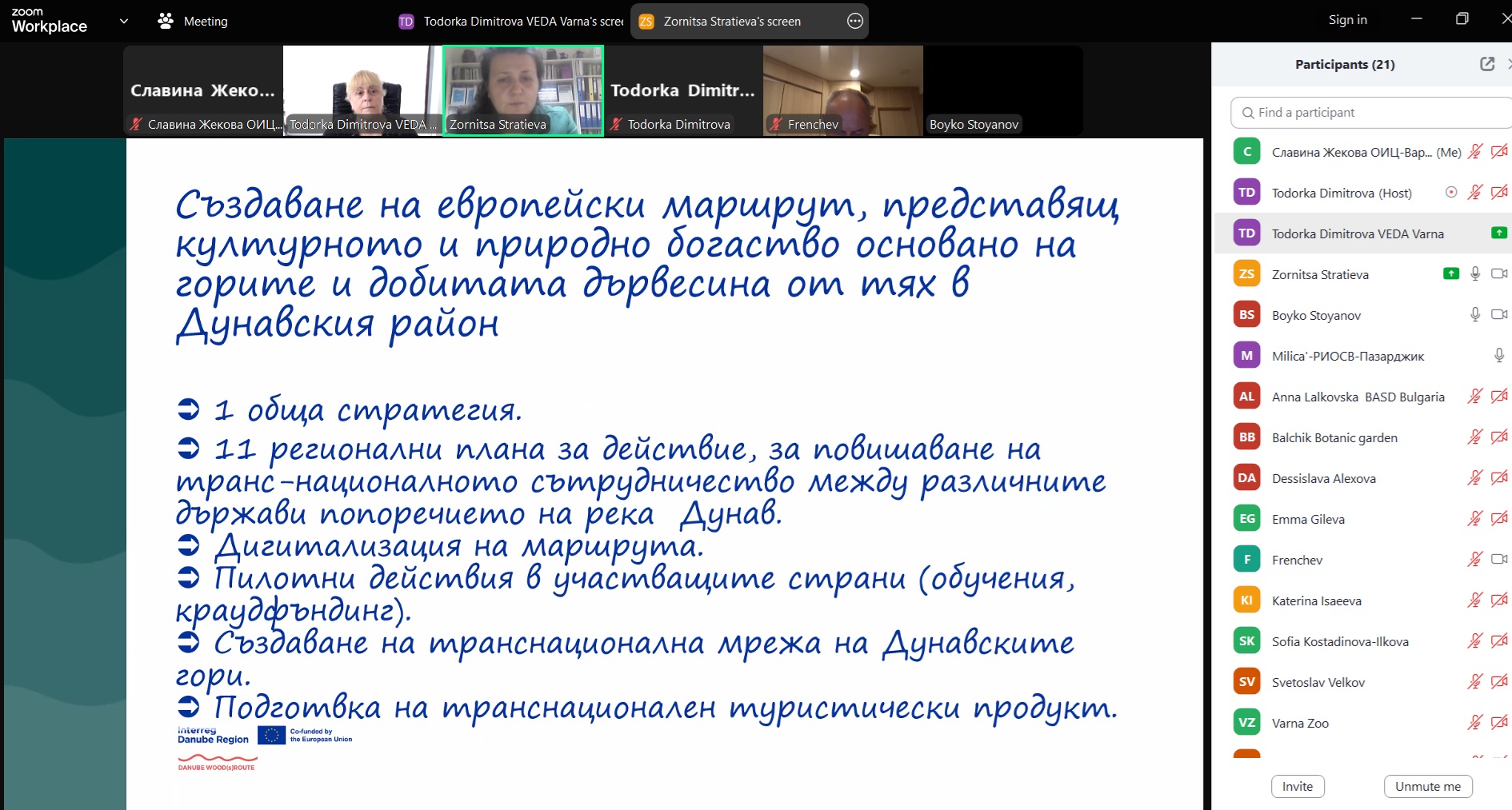Click Unmute me button
The width and height of the screenshot is (1512, 810).
[x=1428, y=787]
